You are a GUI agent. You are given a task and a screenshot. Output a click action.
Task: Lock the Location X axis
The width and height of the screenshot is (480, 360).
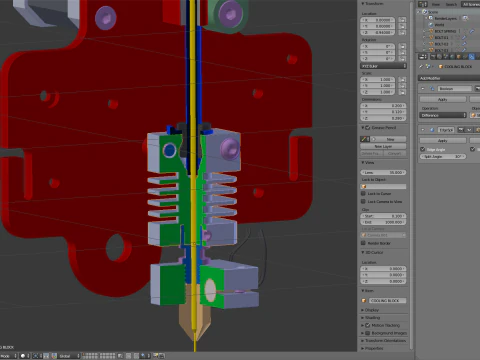(x=402, y=20)
